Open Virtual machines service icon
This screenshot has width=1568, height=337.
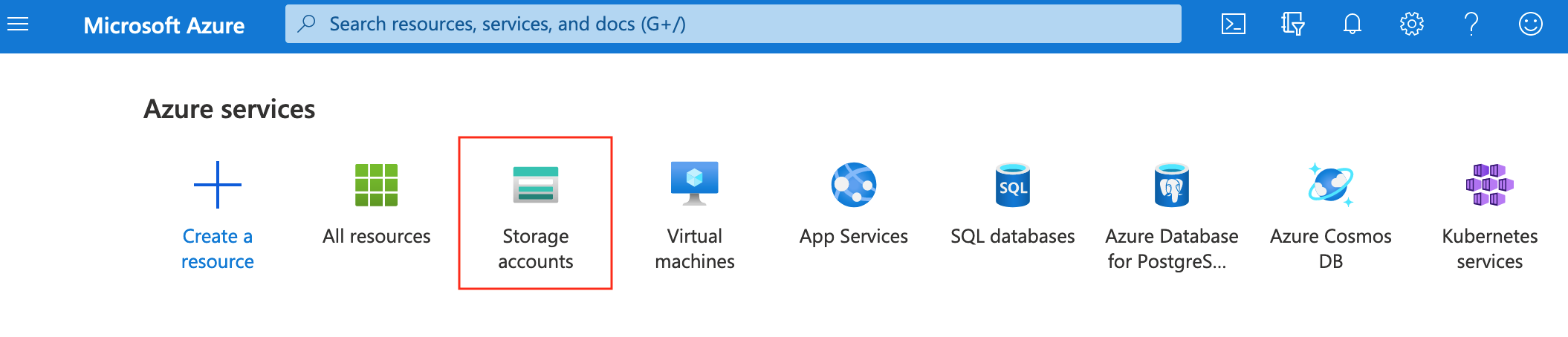[695, 183]
